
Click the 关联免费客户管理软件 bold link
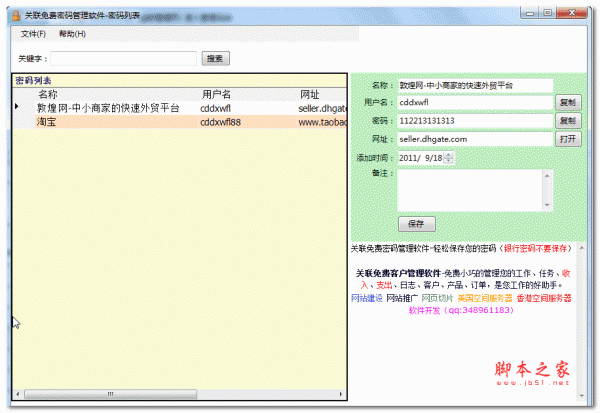point(398,273)
